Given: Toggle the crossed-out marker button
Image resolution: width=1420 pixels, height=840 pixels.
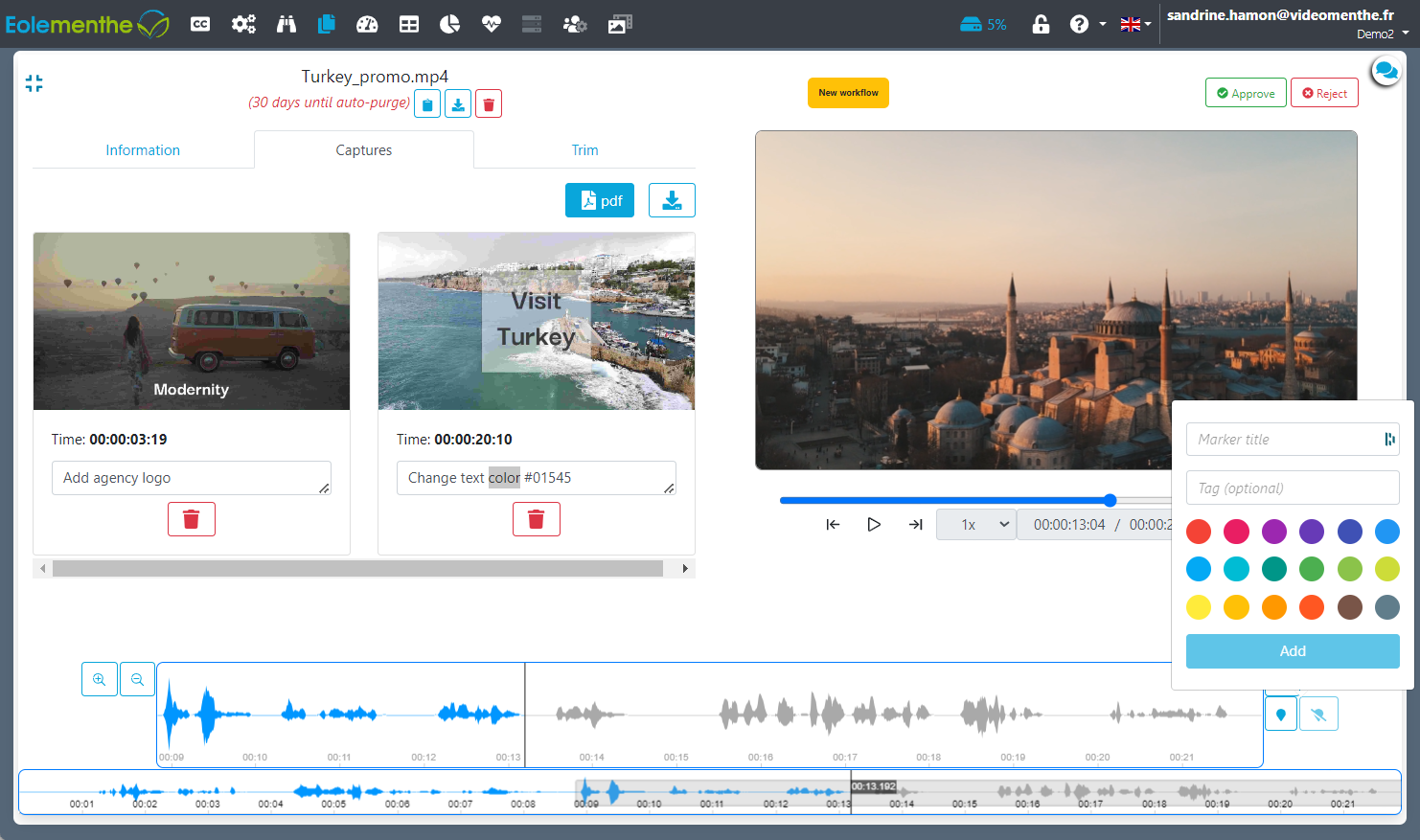Looking at the screenshot, I should 1318,713.
